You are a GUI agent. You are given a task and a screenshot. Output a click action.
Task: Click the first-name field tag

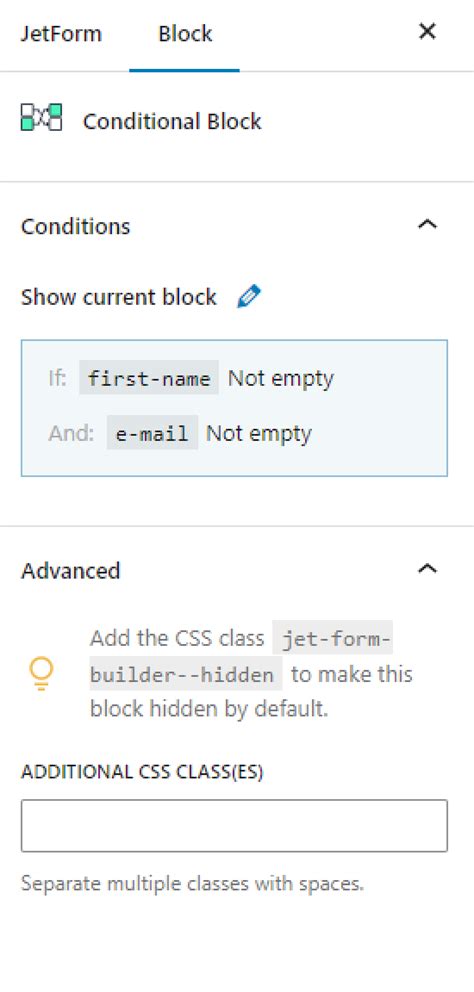(149, 378)
